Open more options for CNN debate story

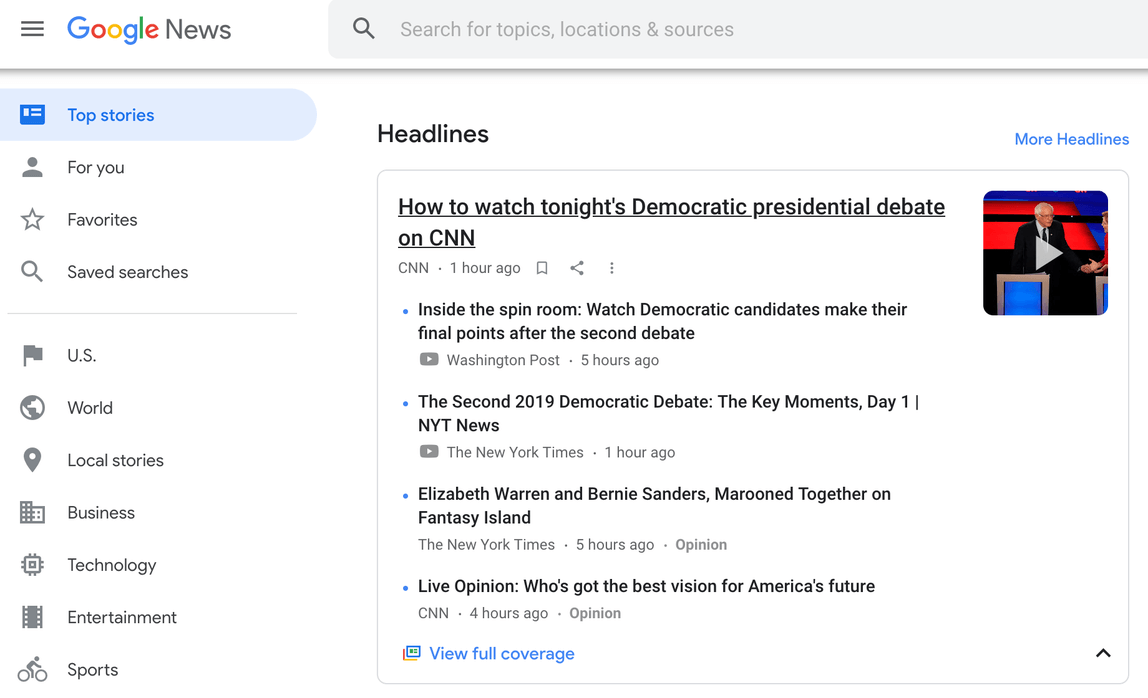coord(611,268)
